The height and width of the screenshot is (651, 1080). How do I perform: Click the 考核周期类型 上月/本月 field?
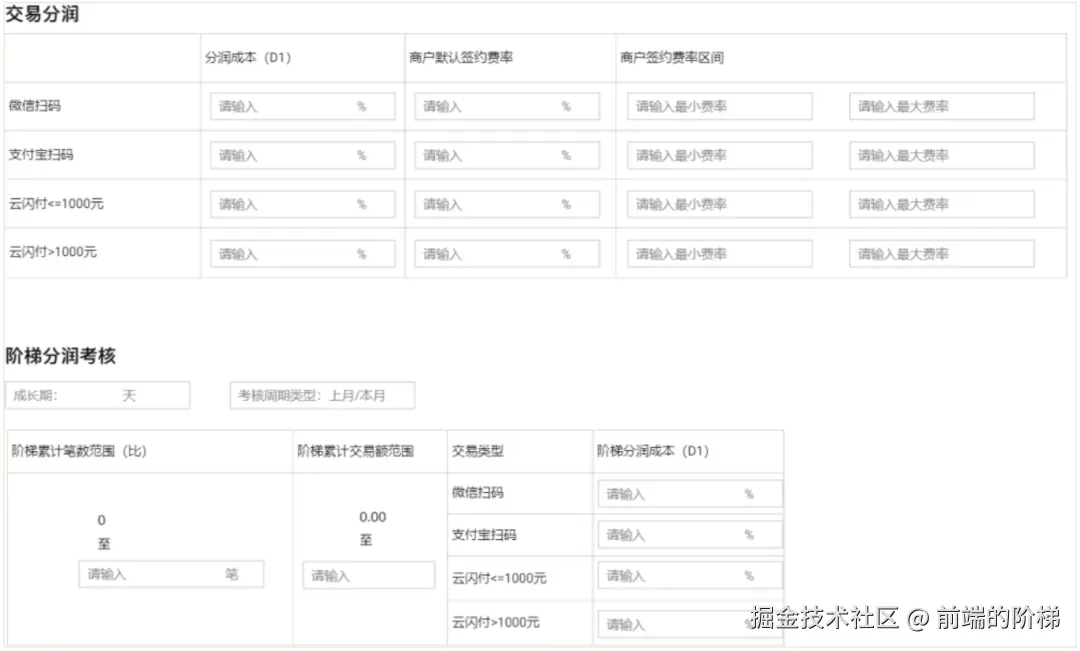click(x=322, y=395)
